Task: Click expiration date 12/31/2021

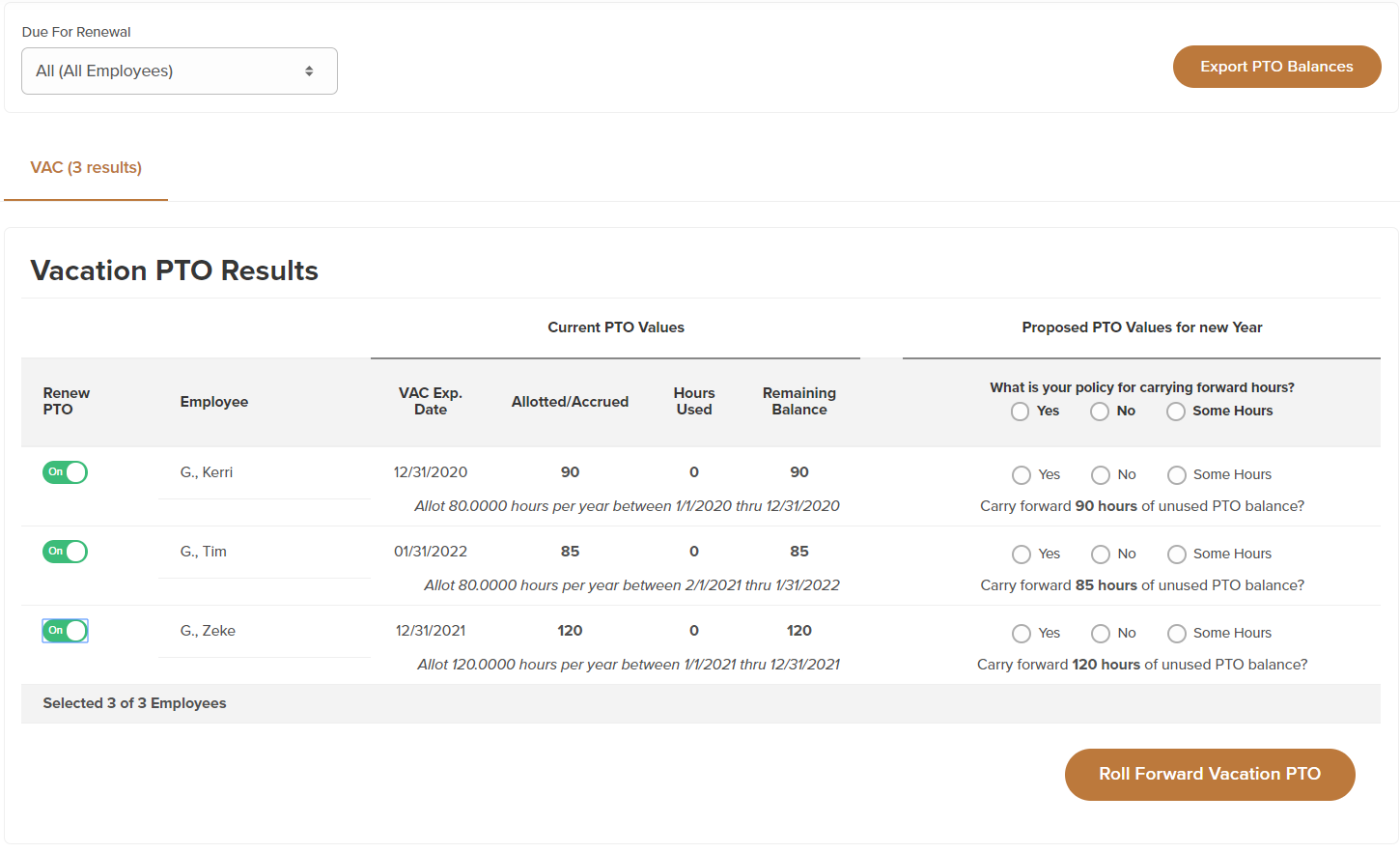Action: (x=431, y=631)
